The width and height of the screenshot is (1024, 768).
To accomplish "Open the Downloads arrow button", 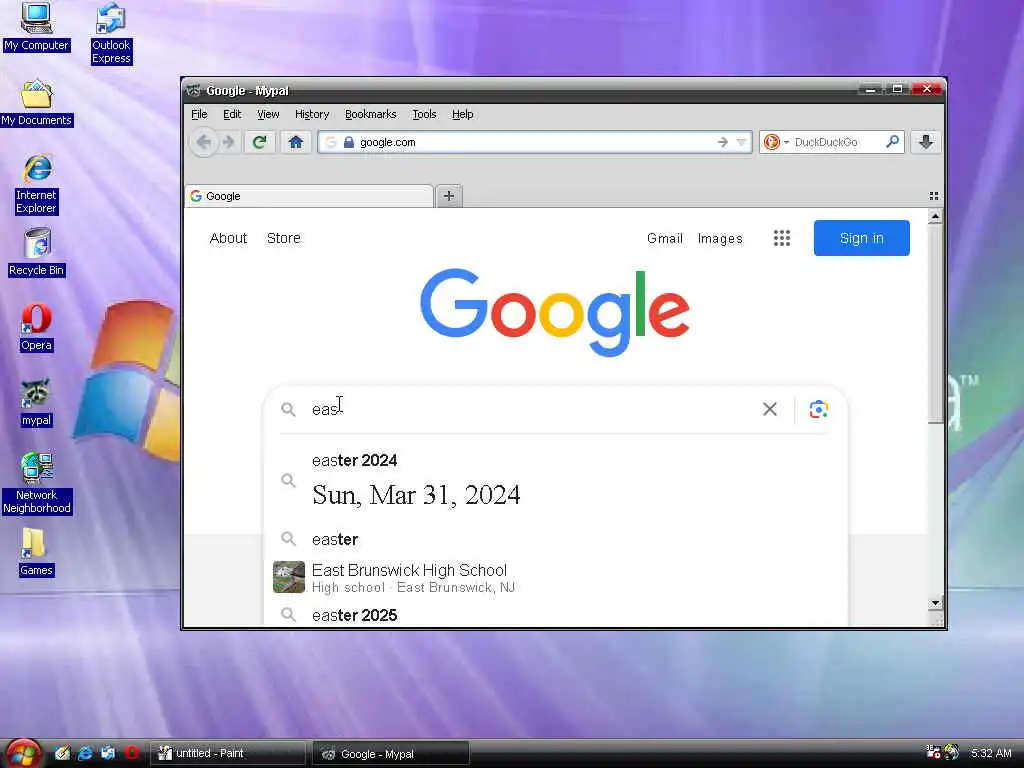I will click(925, 142).
